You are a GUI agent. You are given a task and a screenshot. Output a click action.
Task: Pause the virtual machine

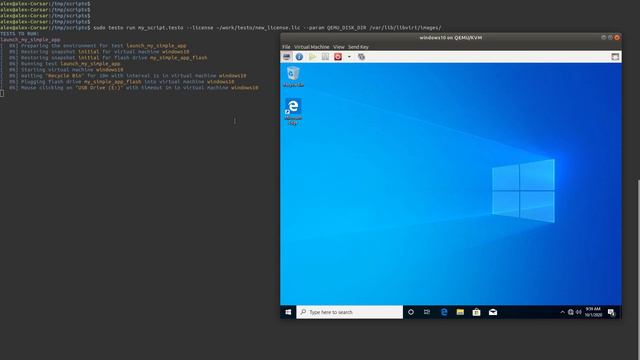click(x=325, y=57)
